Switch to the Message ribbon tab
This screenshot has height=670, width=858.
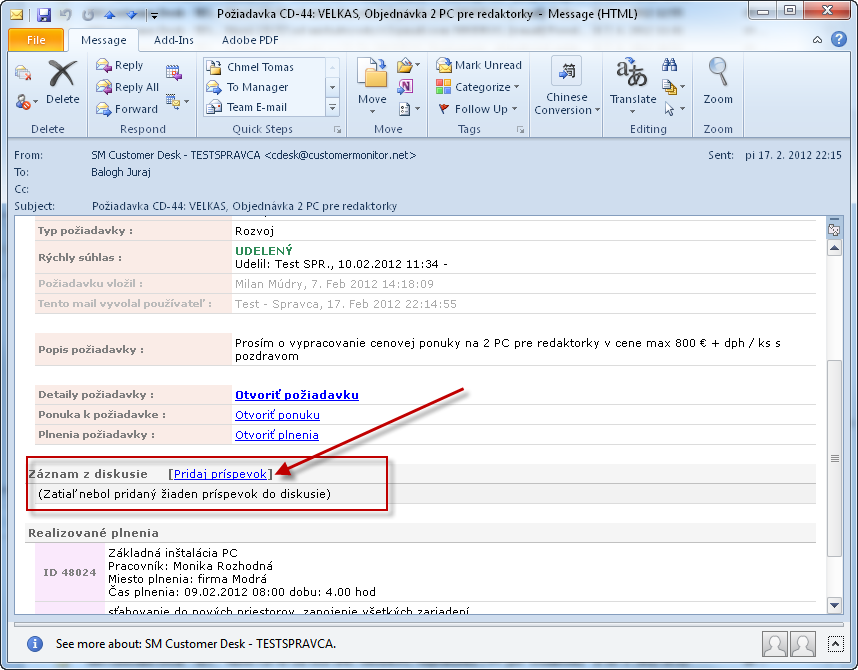click(103, 40)
